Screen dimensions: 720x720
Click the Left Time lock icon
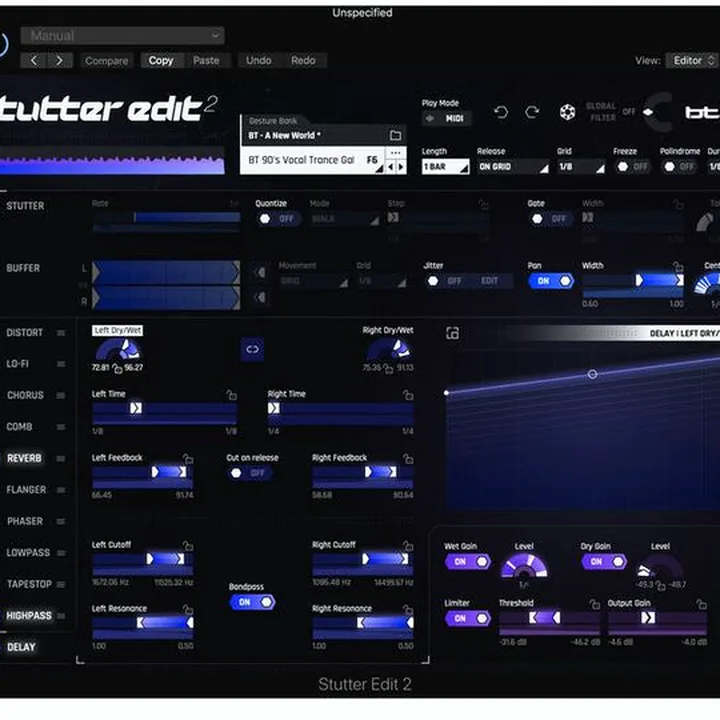231,394
